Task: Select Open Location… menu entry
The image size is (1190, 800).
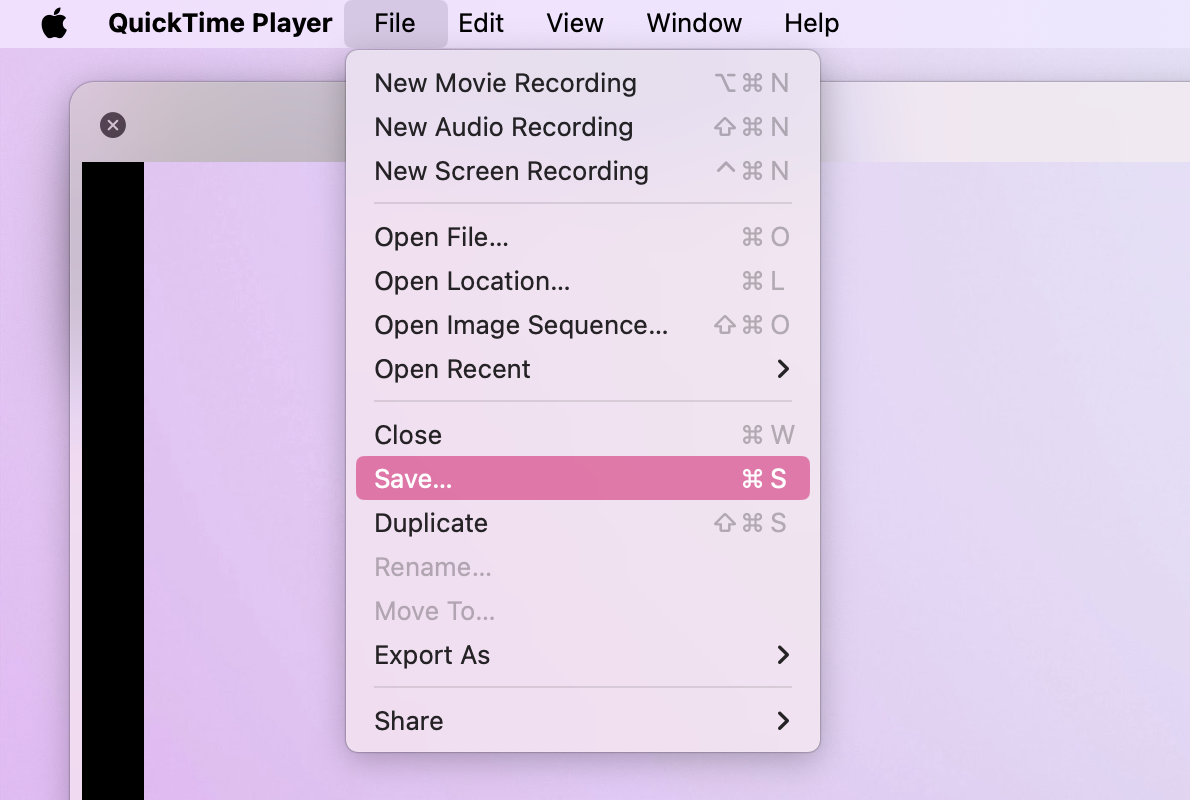Action: pos(472,281)
